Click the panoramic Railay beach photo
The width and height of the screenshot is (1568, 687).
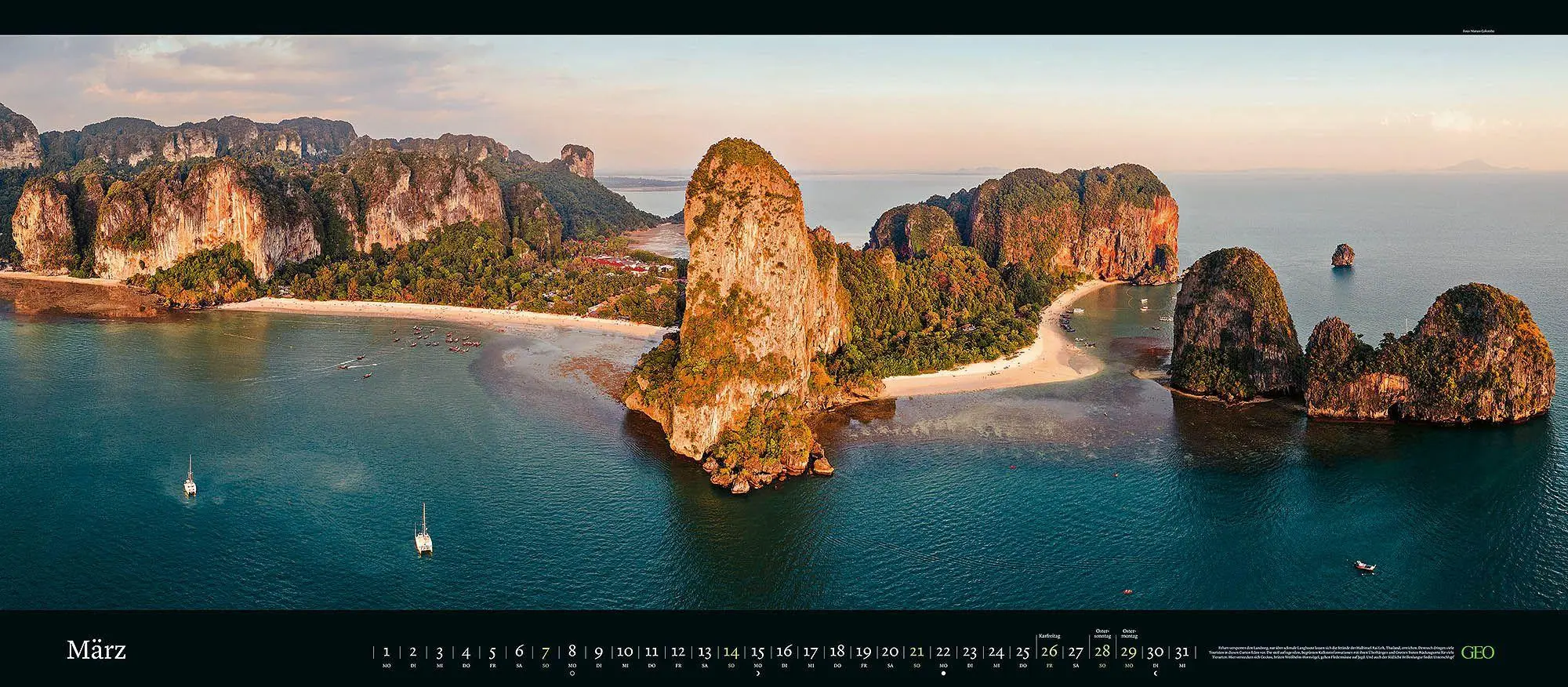(x=784, y=322)
